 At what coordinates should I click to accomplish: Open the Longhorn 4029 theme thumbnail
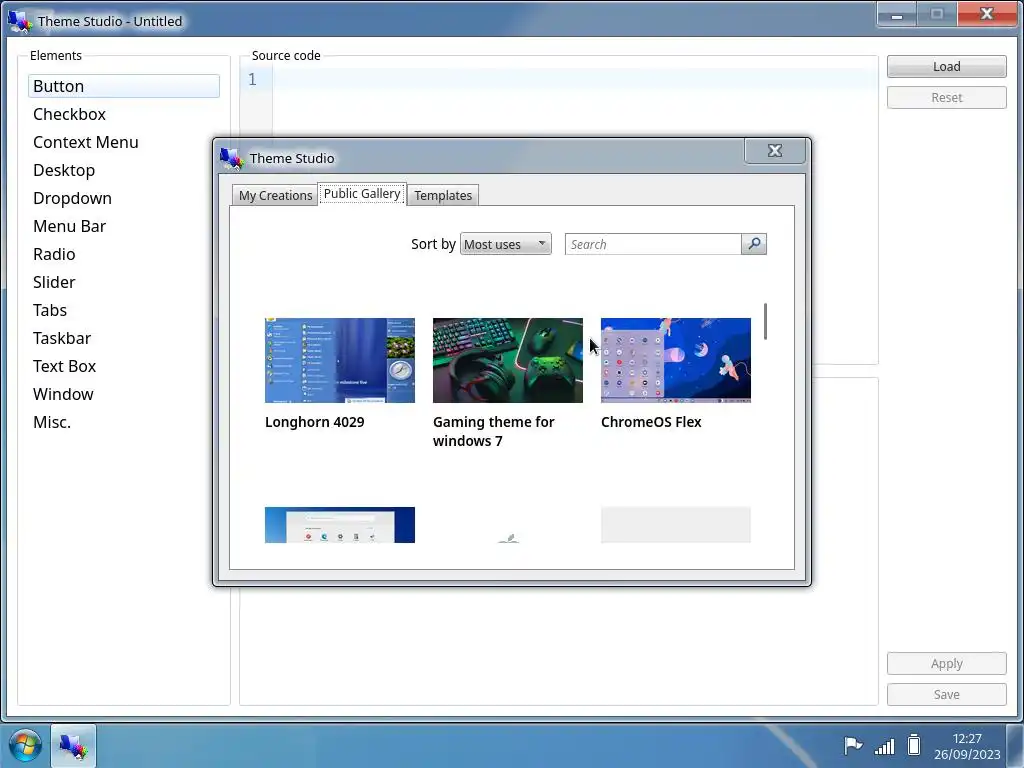[340, 360]
